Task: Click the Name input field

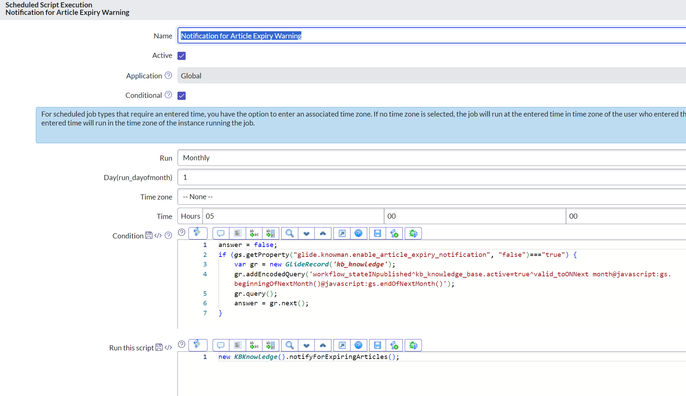Action: coord(431,35)
